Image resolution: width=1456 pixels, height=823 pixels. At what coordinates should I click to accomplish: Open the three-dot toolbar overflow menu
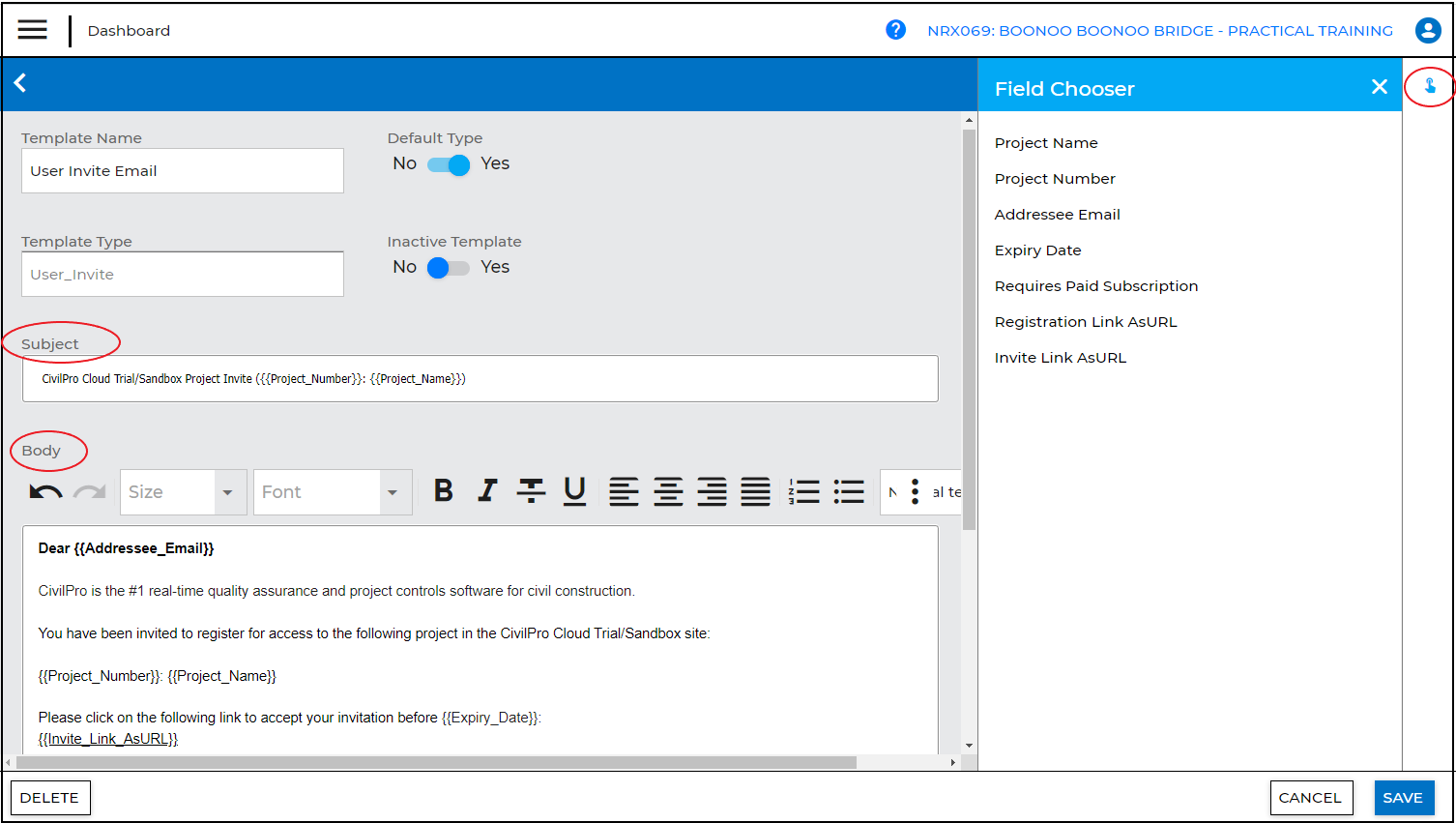[915, 491]
